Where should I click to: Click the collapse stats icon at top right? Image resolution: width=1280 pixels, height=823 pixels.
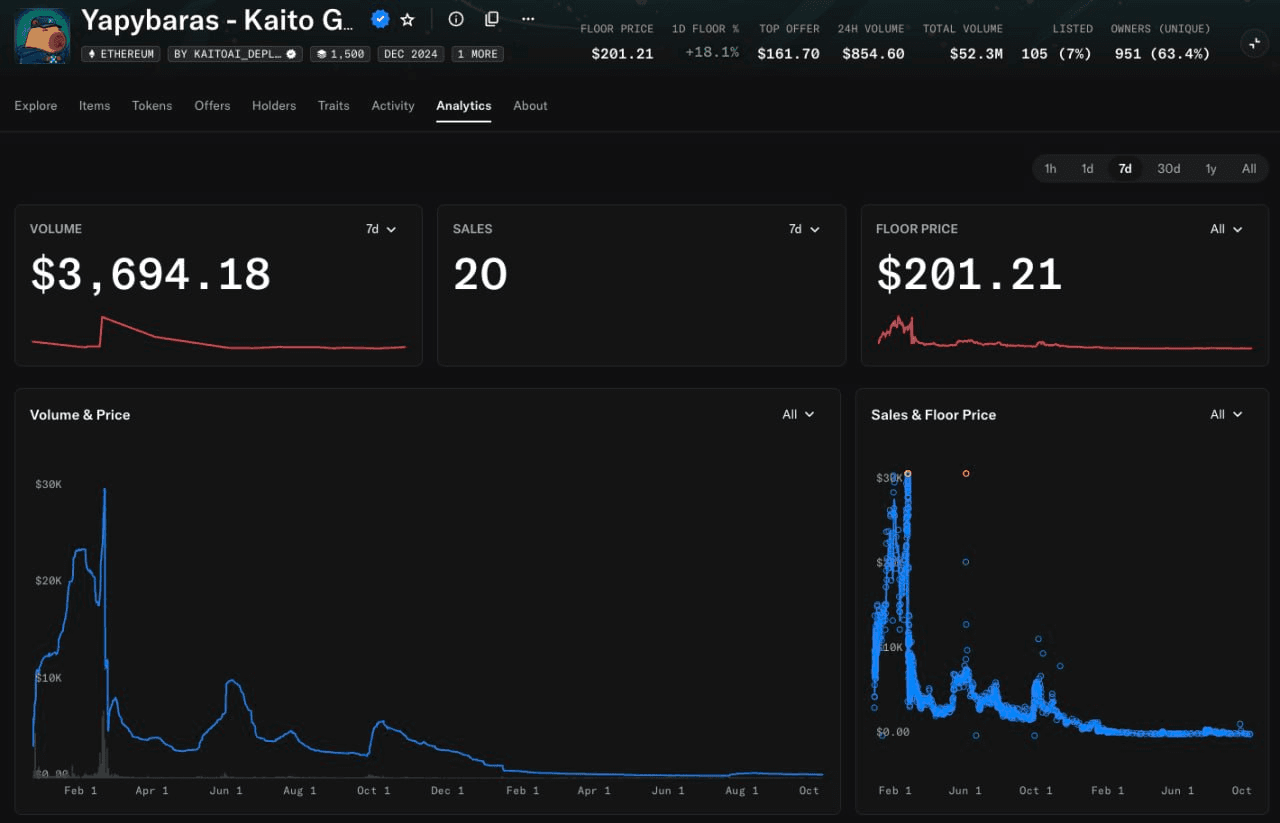pos(1253,43)
